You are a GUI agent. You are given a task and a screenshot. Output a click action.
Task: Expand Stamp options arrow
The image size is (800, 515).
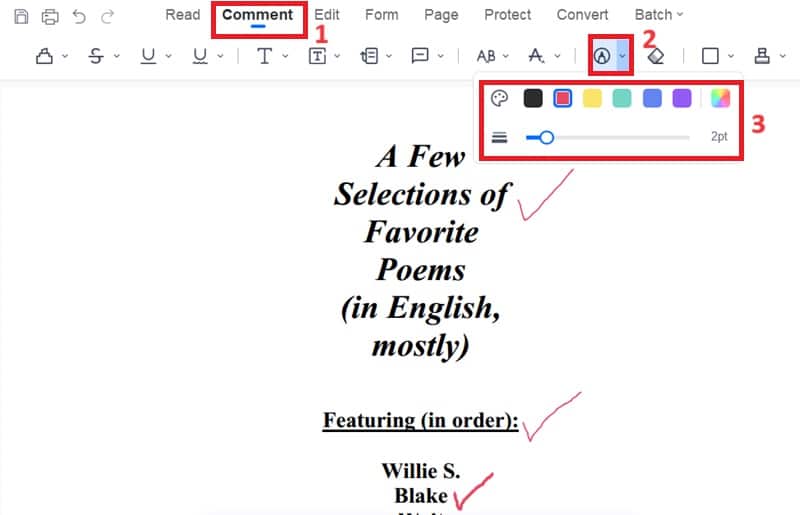pos(783,56)
